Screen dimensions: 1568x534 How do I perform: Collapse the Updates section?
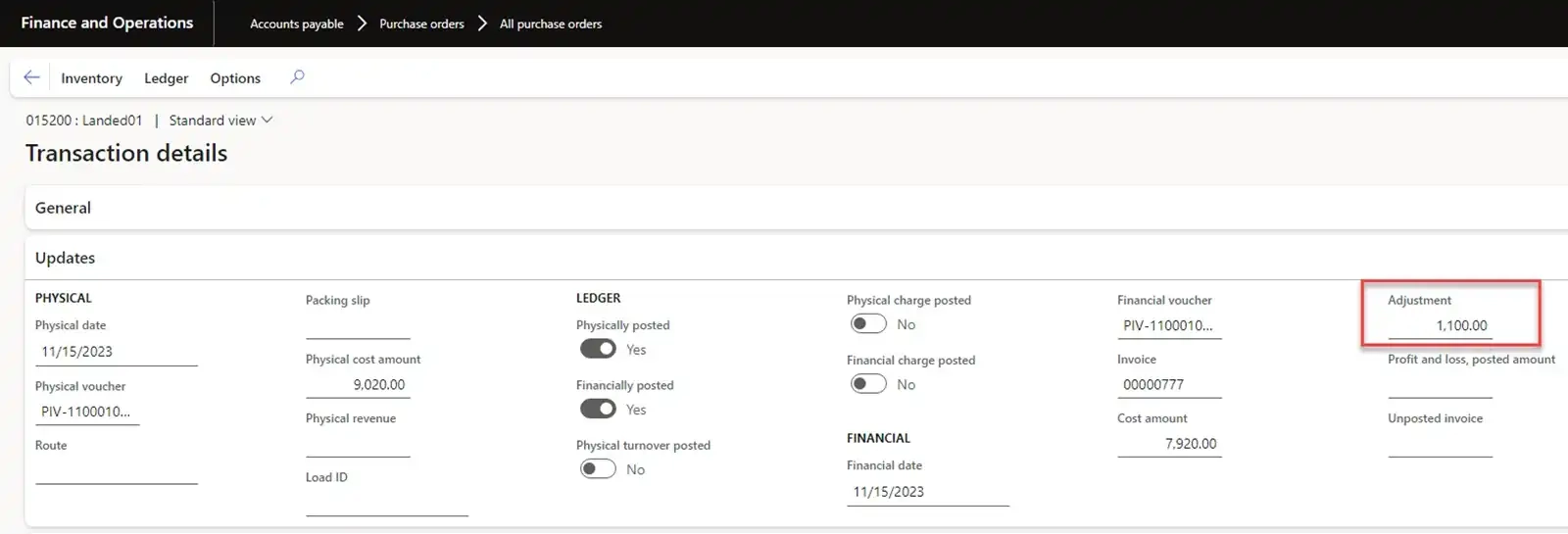tap(65, 258)
